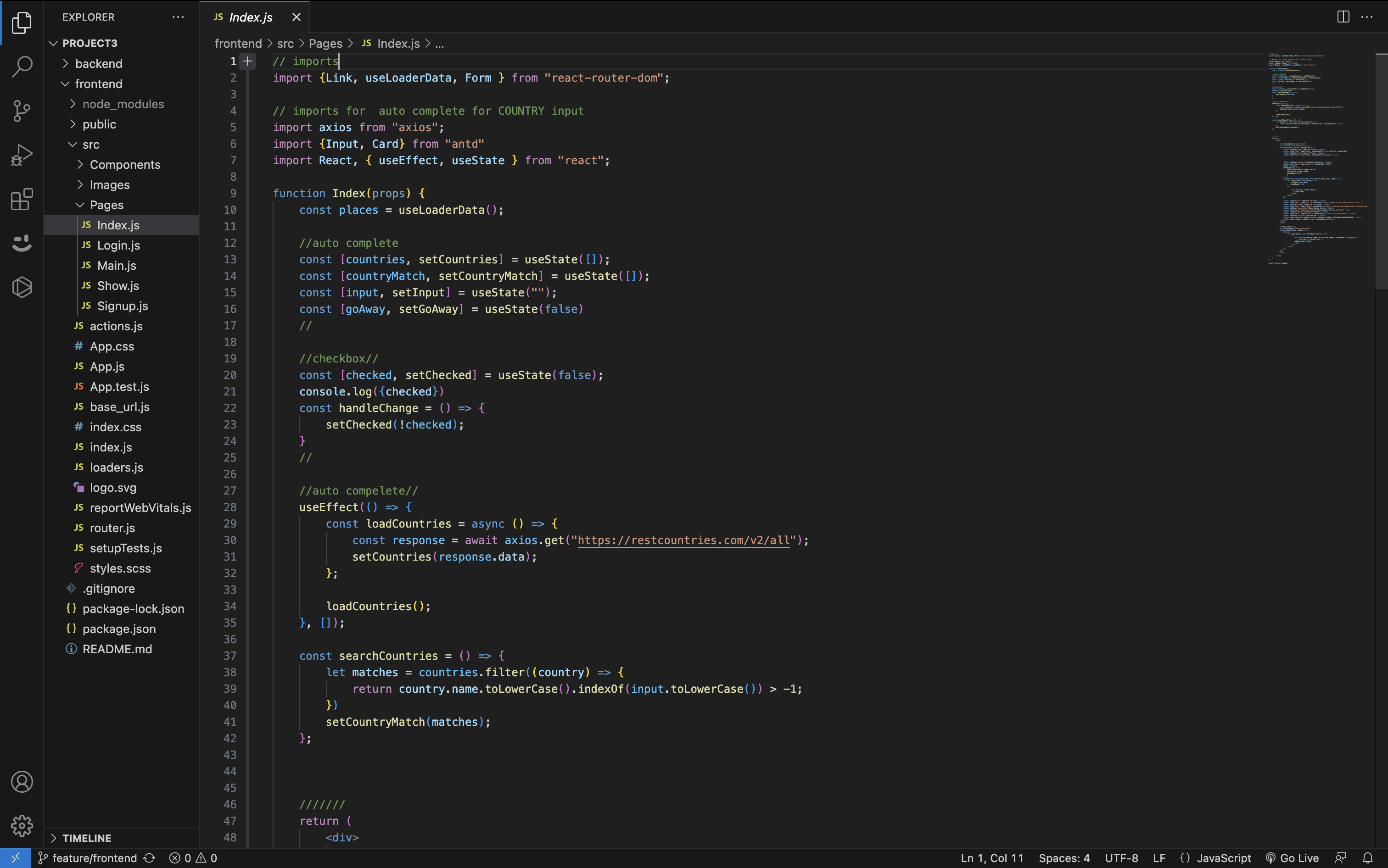Expand the Components folder
Viewport: 1388px width, 868px height.
click(124, 165)
